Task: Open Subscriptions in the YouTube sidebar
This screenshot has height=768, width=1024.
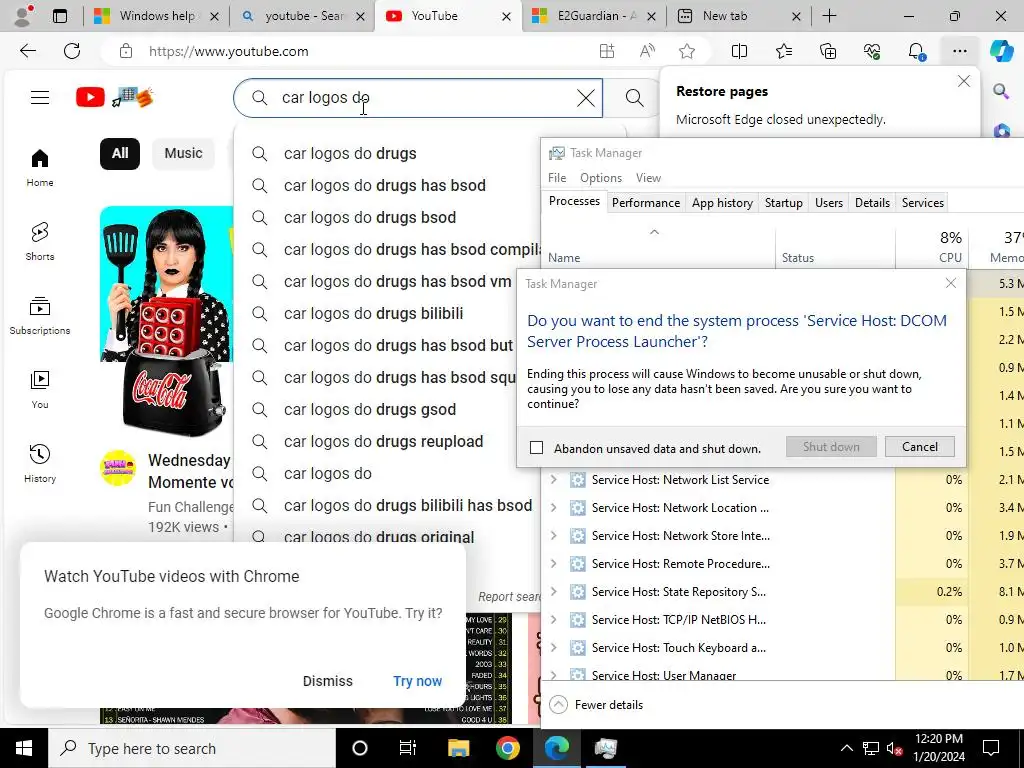Action: 40,315
